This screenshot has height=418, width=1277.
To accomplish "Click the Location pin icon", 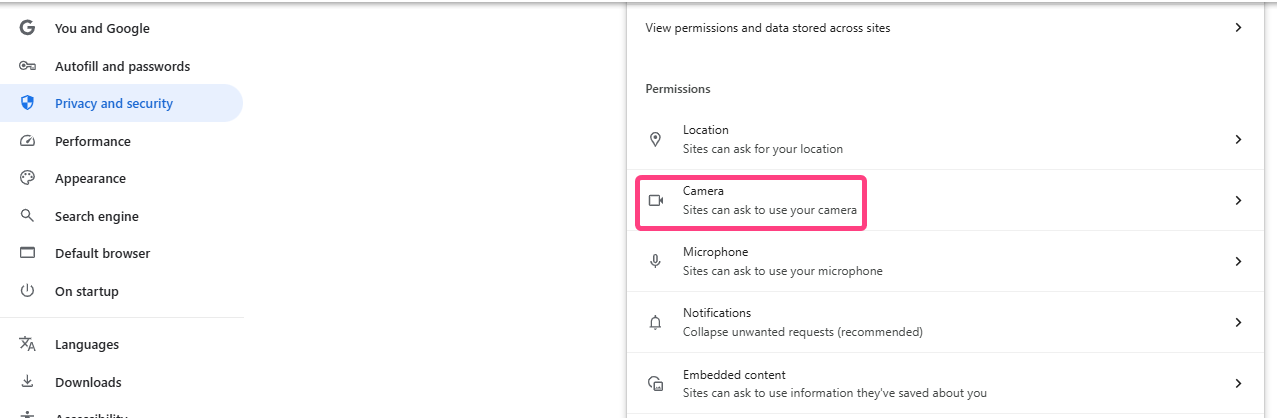I will tap(656, 139).
